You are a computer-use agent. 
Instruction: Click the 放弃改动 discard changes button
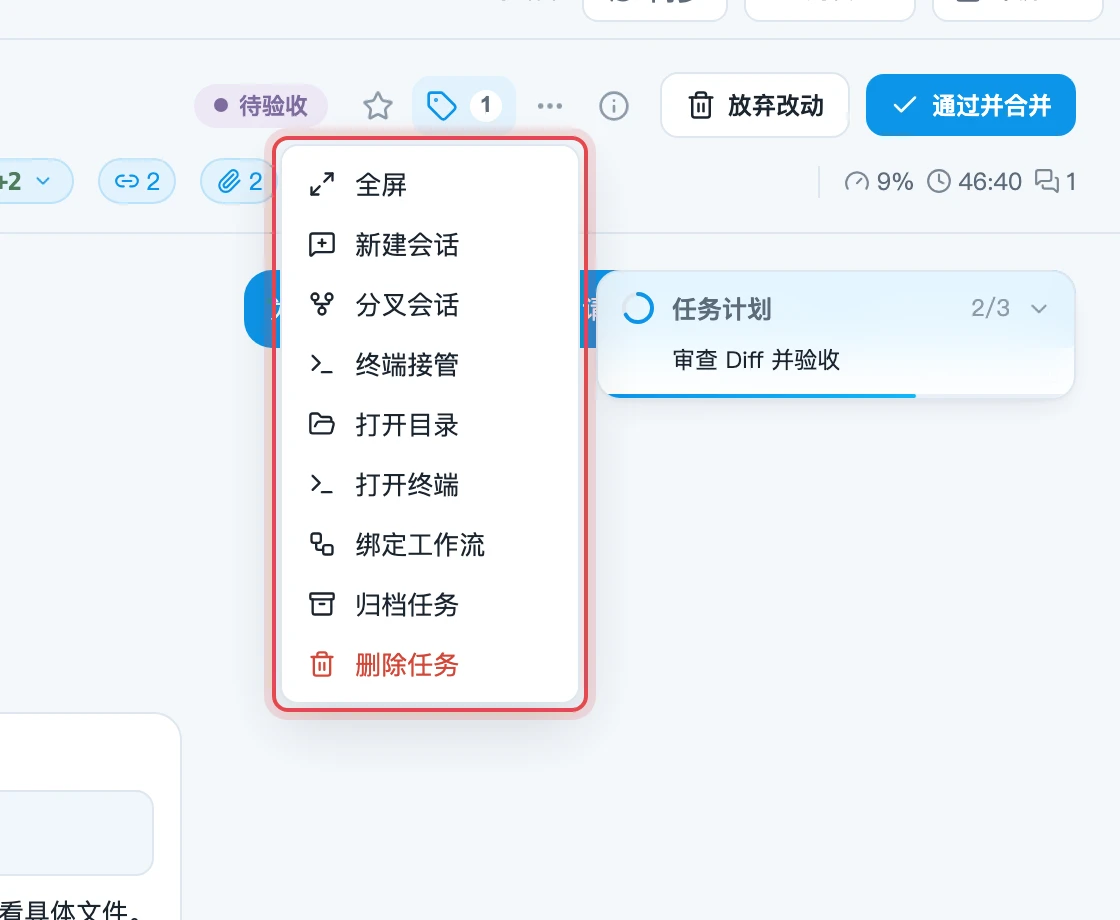755,106
